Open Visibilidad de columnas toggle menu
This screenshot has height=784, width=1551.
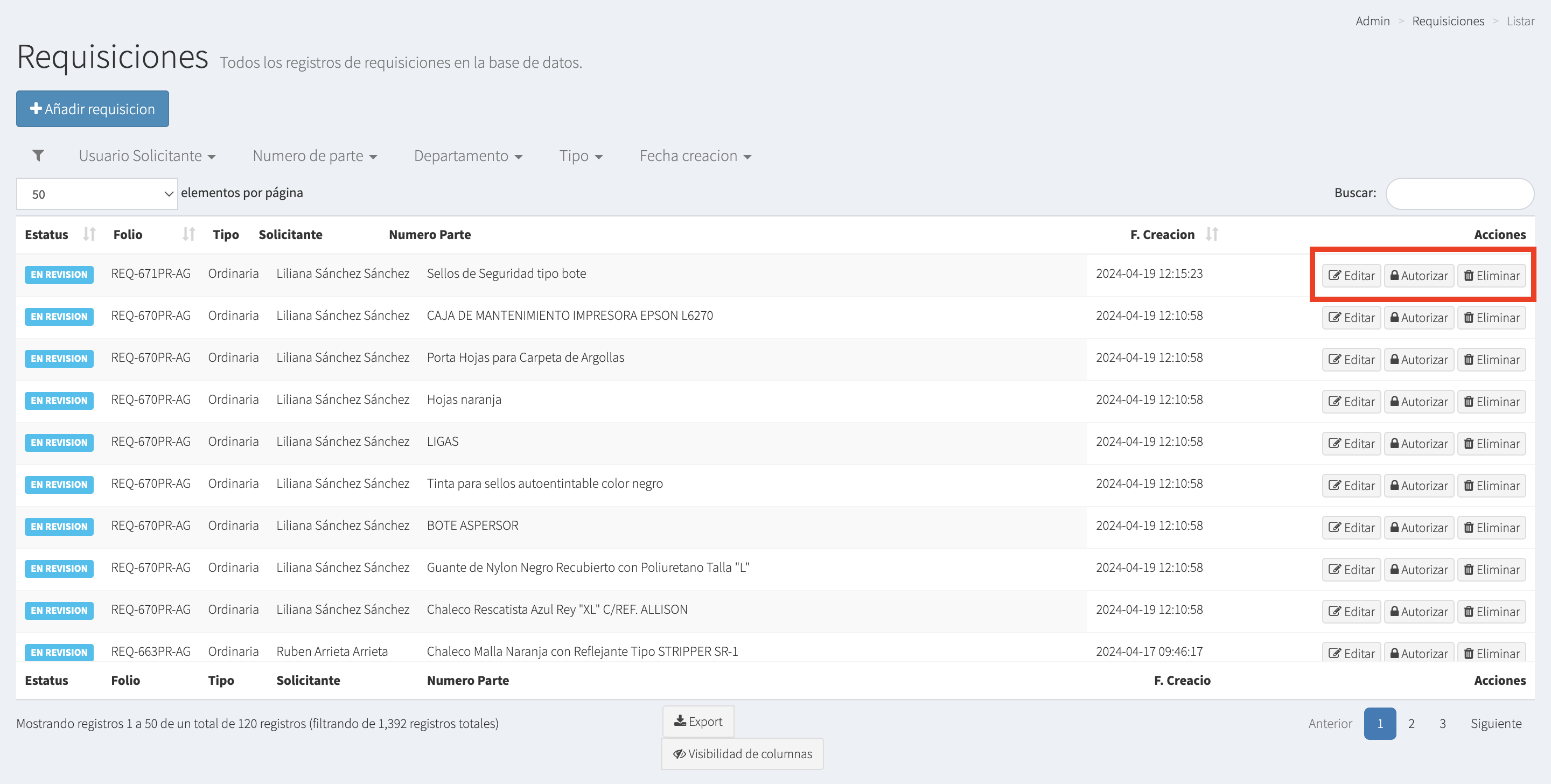pyautogui.click(x=742, y=754)
